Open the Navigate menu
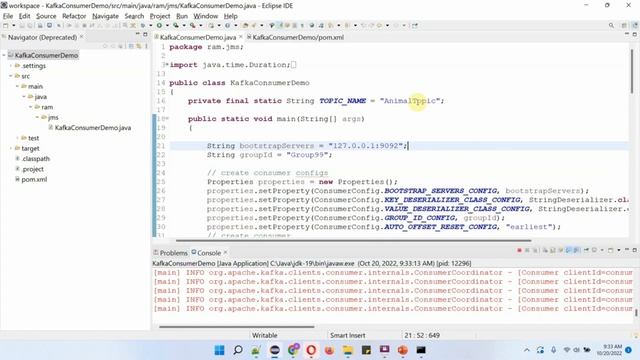The image size is (640, 360). tap(105, 16)
